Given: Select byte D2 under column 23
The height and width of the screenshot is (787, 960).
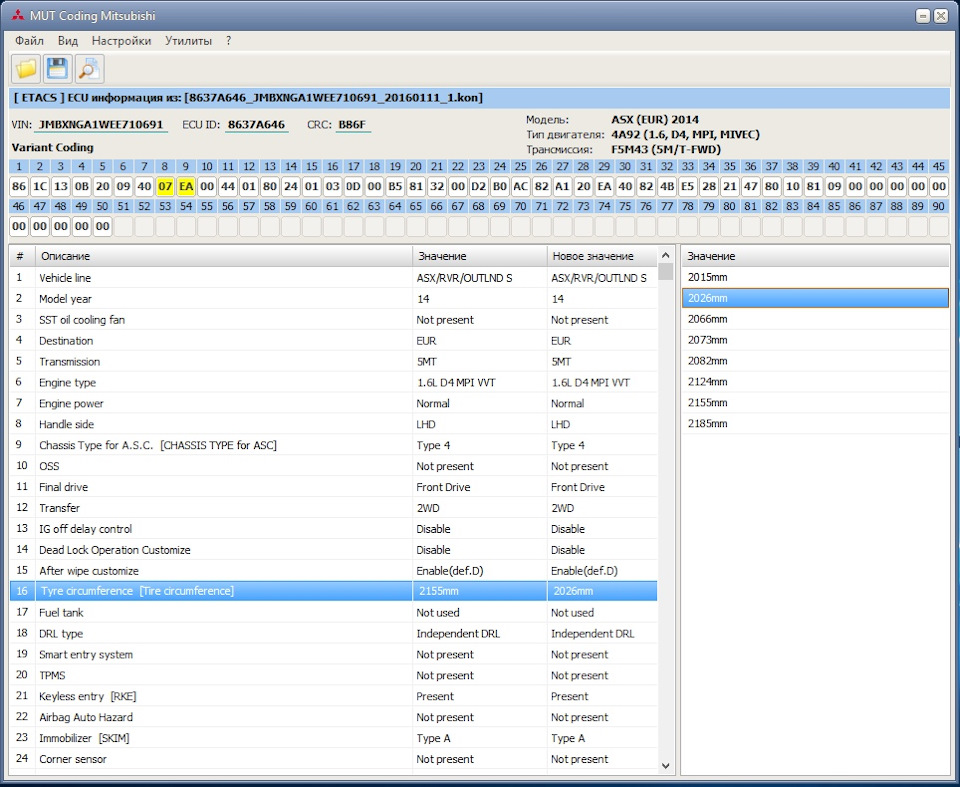Looking at the screenshot, I should [x=479, y=186].
